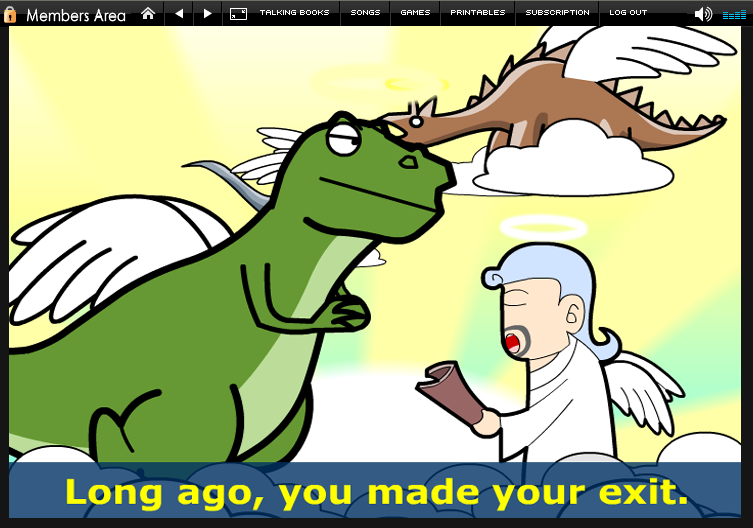Screen dimensions: 753x528
Task: Open the Printables section
Action: click(x=477, y=13)
